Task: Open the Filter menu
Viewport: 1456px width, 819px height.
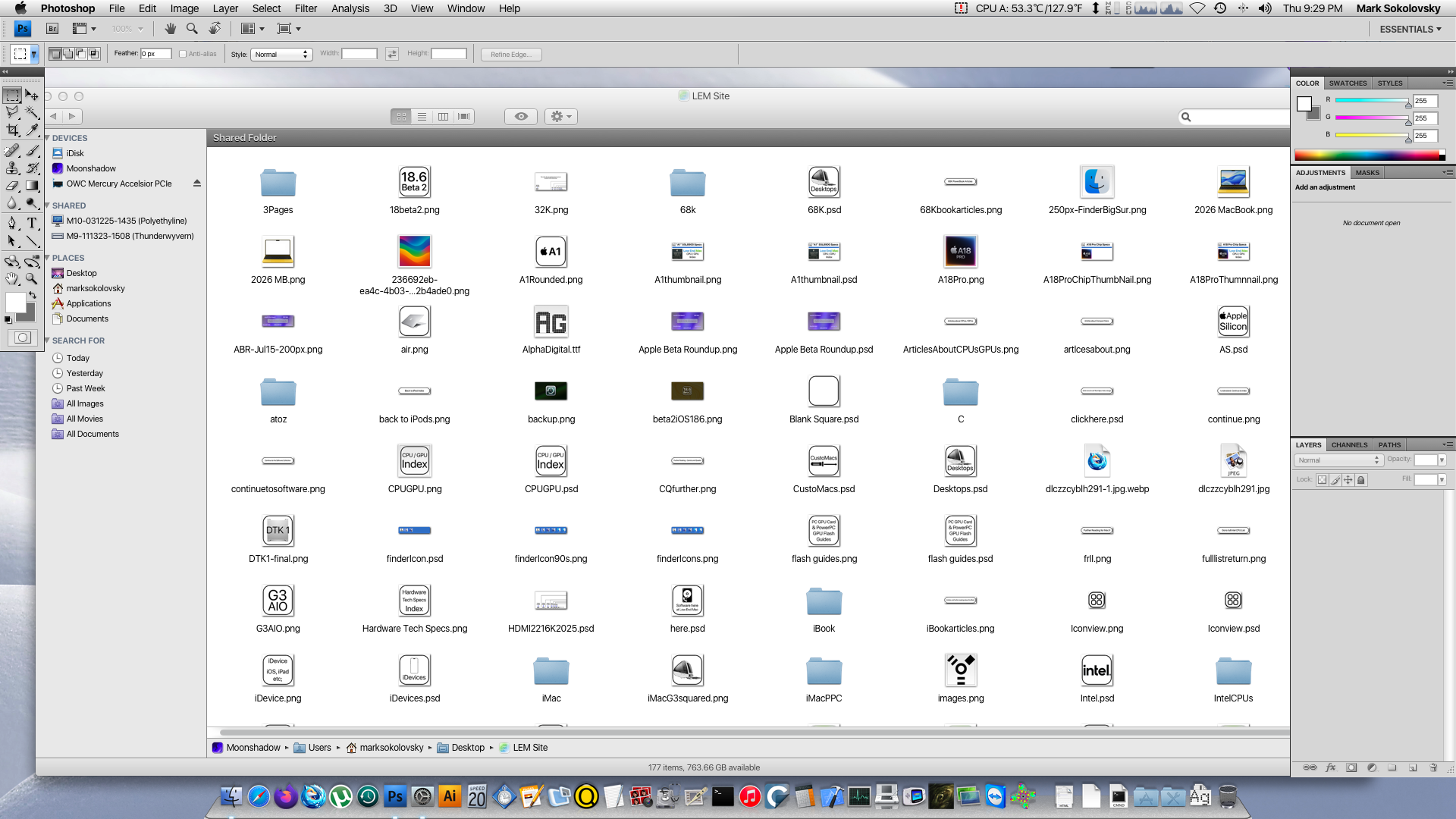Action: (306, 8)
